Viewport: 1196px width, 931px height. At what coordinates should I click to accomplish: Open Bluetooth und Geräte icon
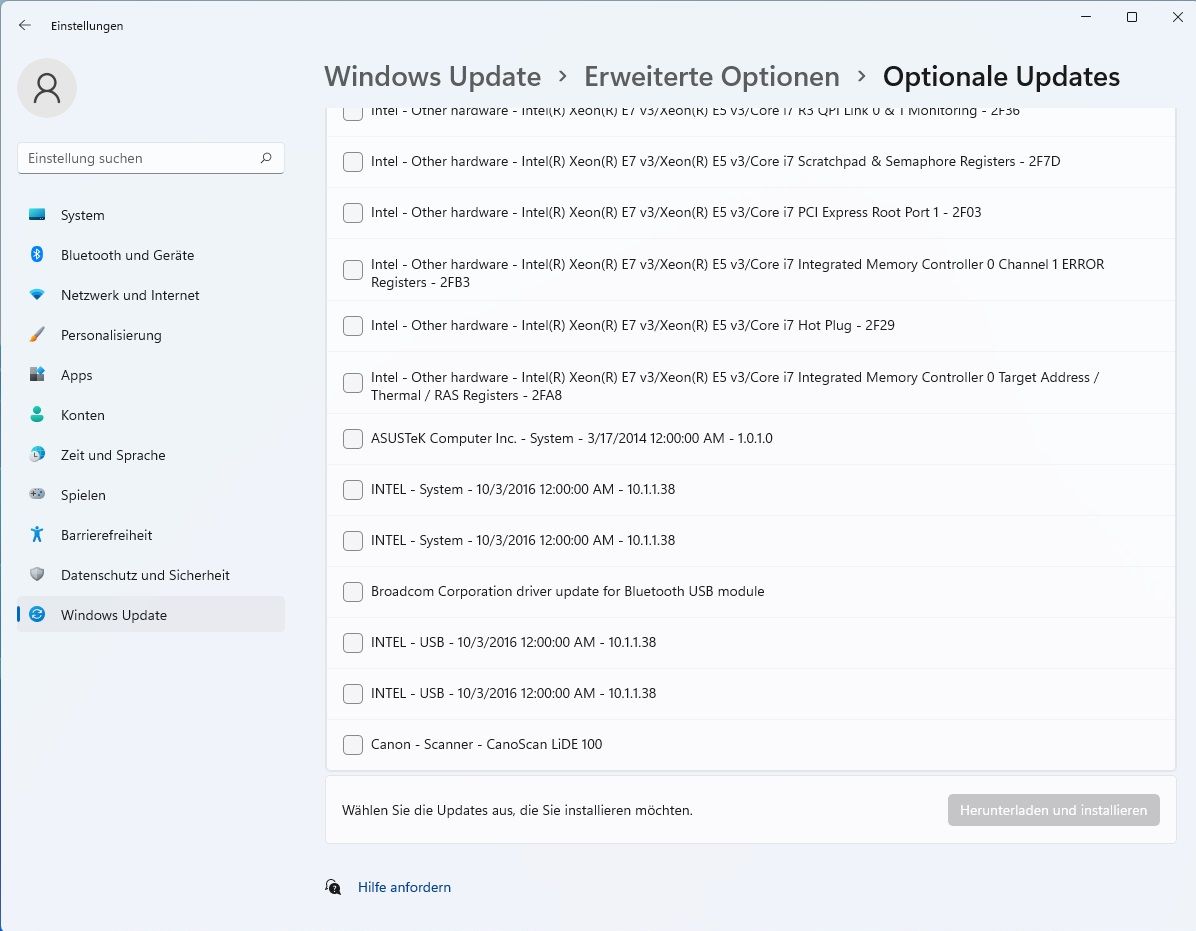point(37,255)
